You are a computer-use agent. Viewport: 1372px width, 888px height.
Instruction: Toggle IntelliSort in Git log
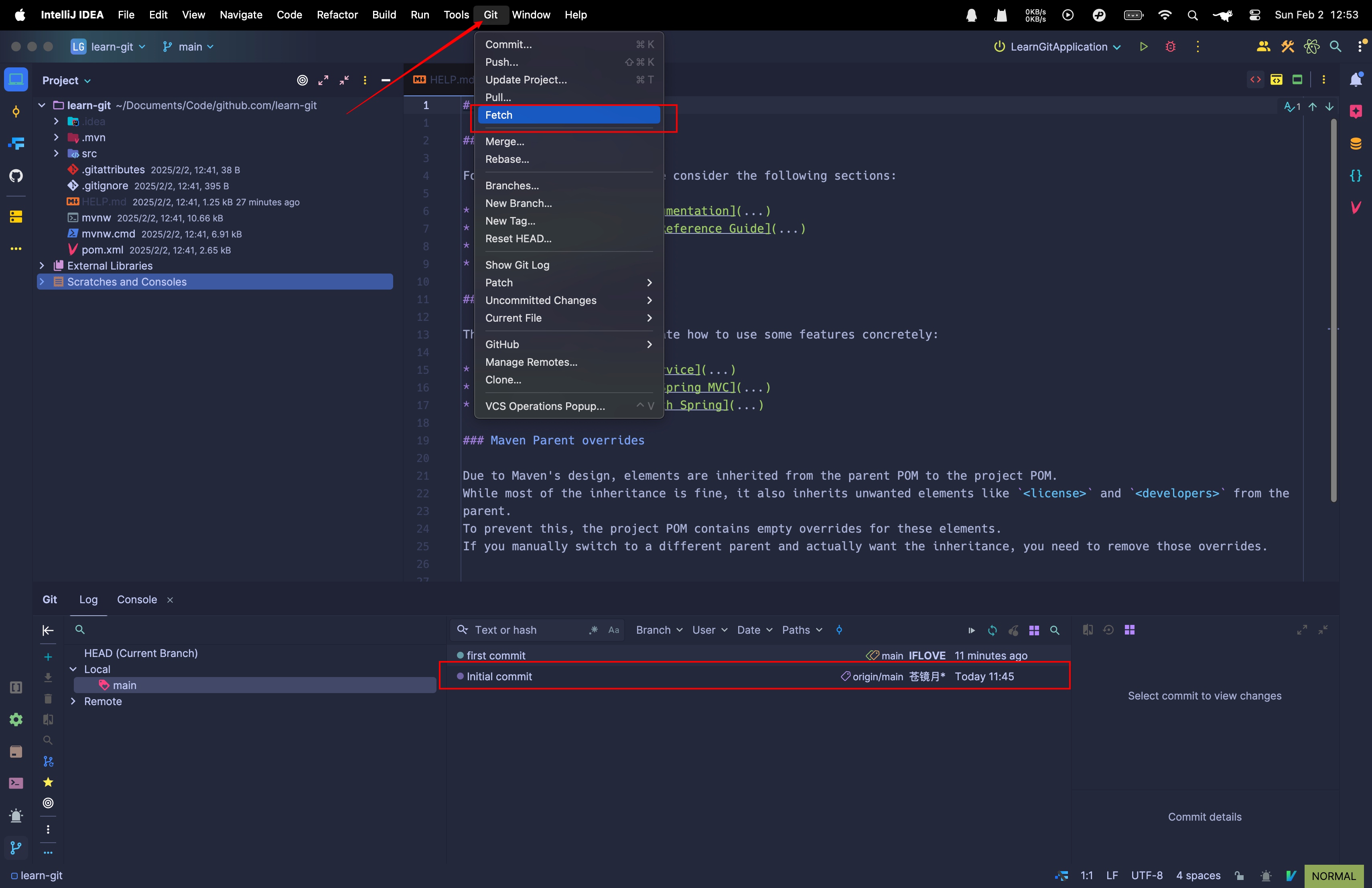[839, 630]
